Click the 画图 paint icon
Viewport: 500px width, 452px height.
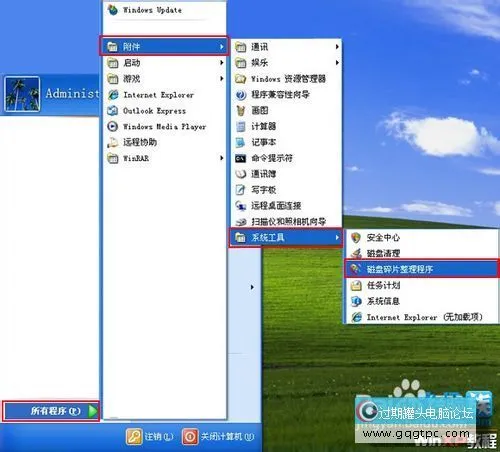[241, 110]
